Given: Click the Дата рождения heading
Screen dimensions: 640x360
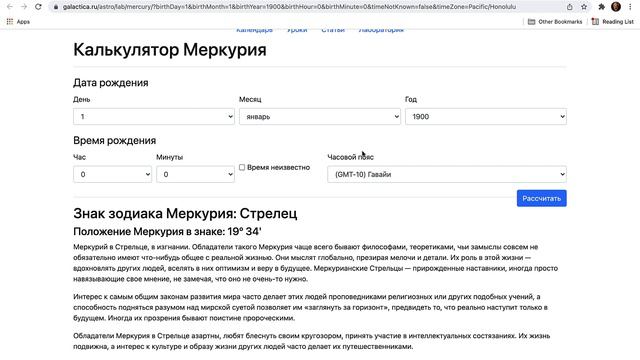Looking at the screenshot, I should click(111, 83).
